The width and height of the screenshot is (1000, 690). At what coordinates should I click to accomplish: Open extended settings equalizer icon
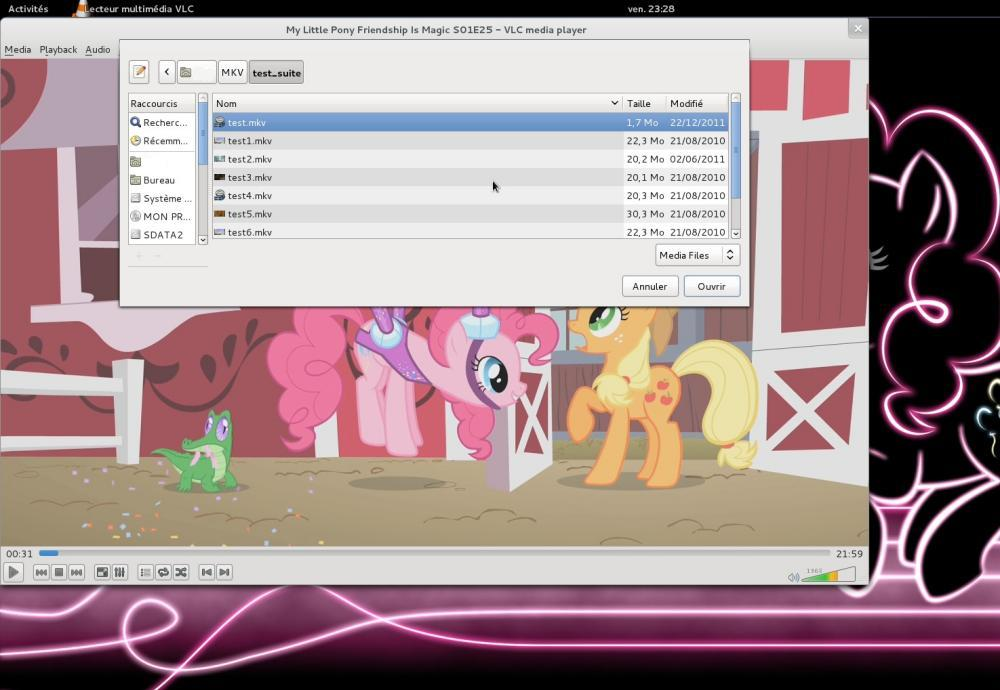pos(120,572)
